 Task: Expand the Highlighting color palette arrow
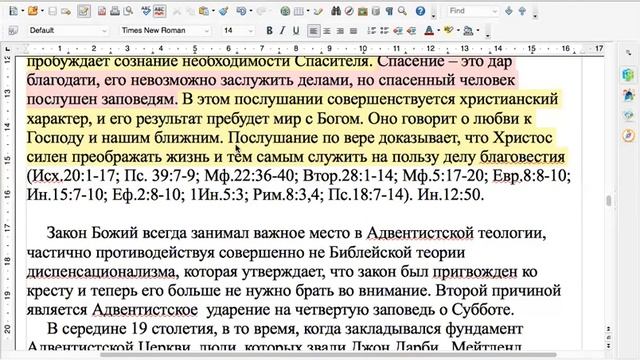tap(458, 30)
